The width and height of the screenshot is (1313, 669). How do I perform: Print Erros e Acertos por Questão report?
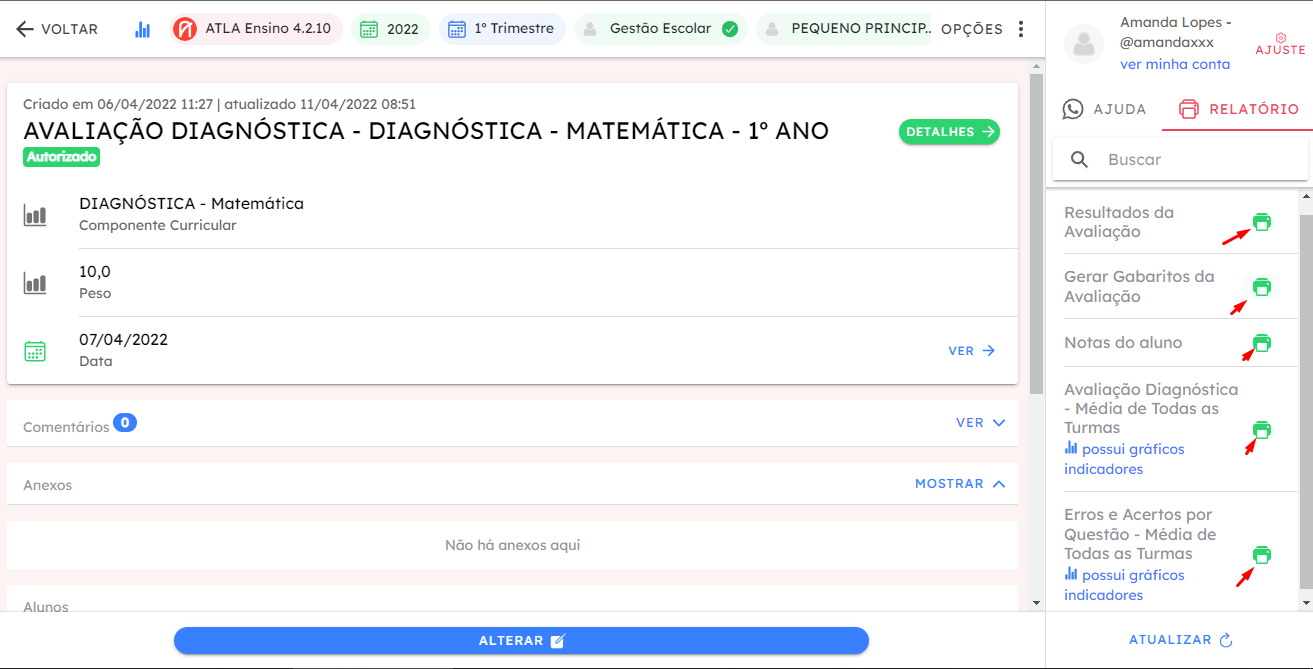click(x=1262, y=555)
